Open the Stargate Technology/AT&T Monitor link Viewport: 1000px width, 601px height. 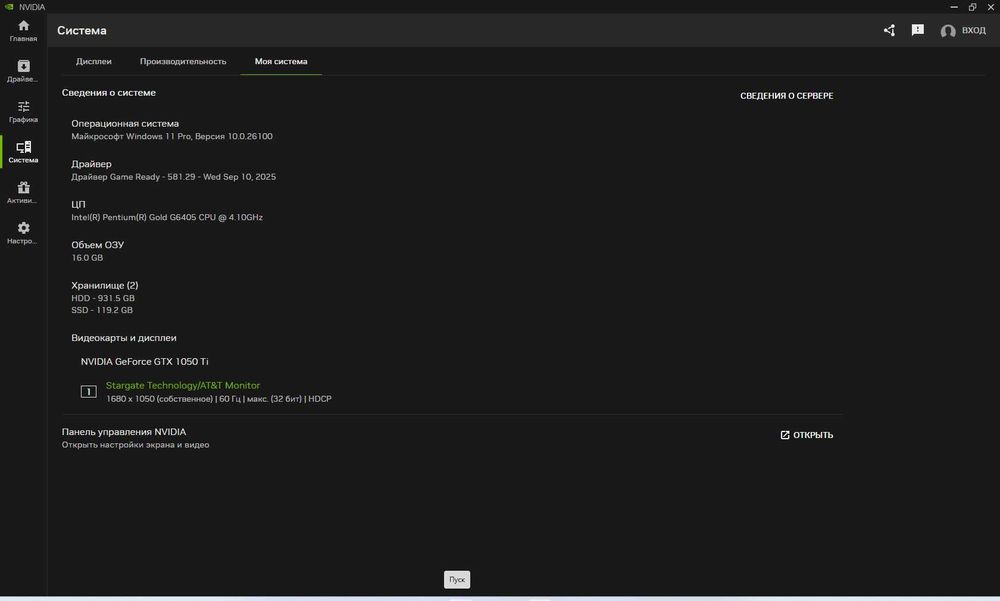pos(183,385)
